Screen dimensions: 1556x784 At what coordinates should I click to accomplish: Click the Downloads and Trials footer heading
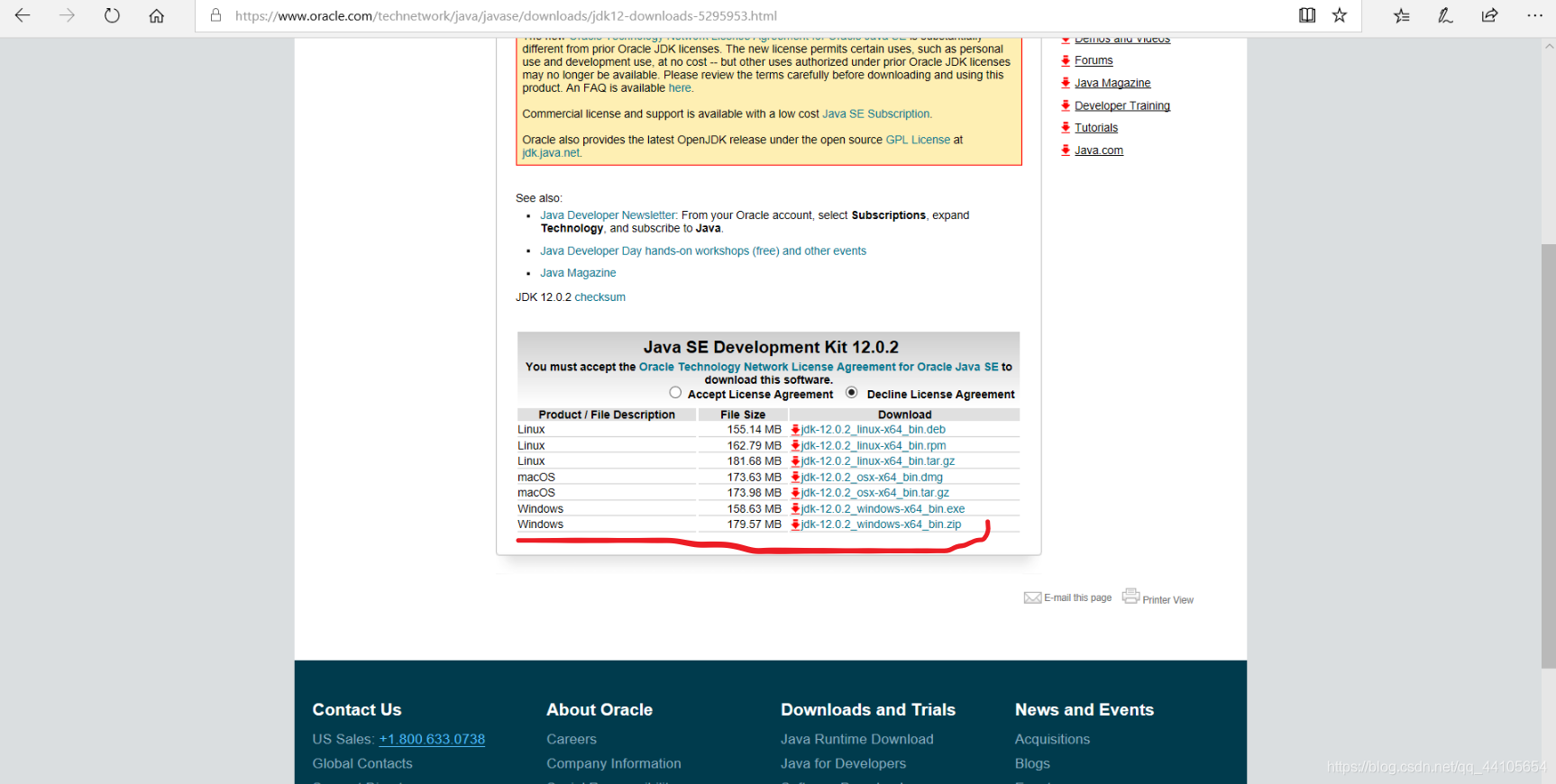pyautogui.click(x=868, y=710)
